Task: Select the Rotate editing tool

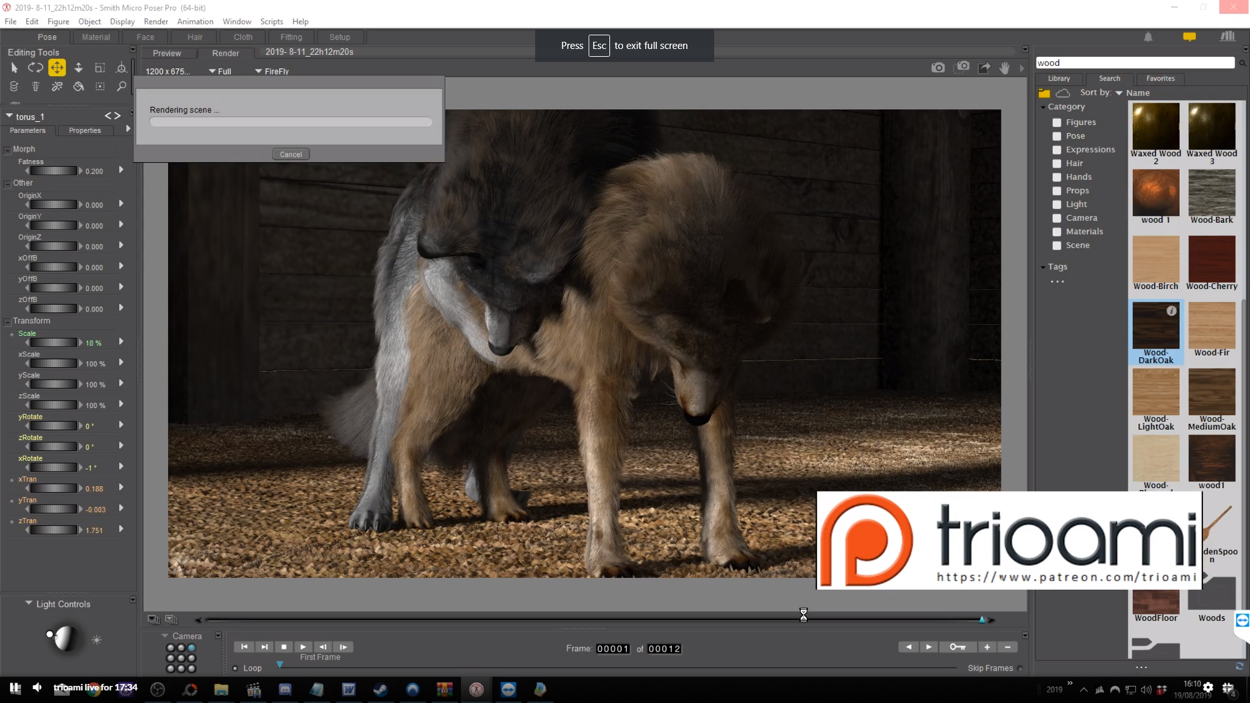Action: click(35, 68)
